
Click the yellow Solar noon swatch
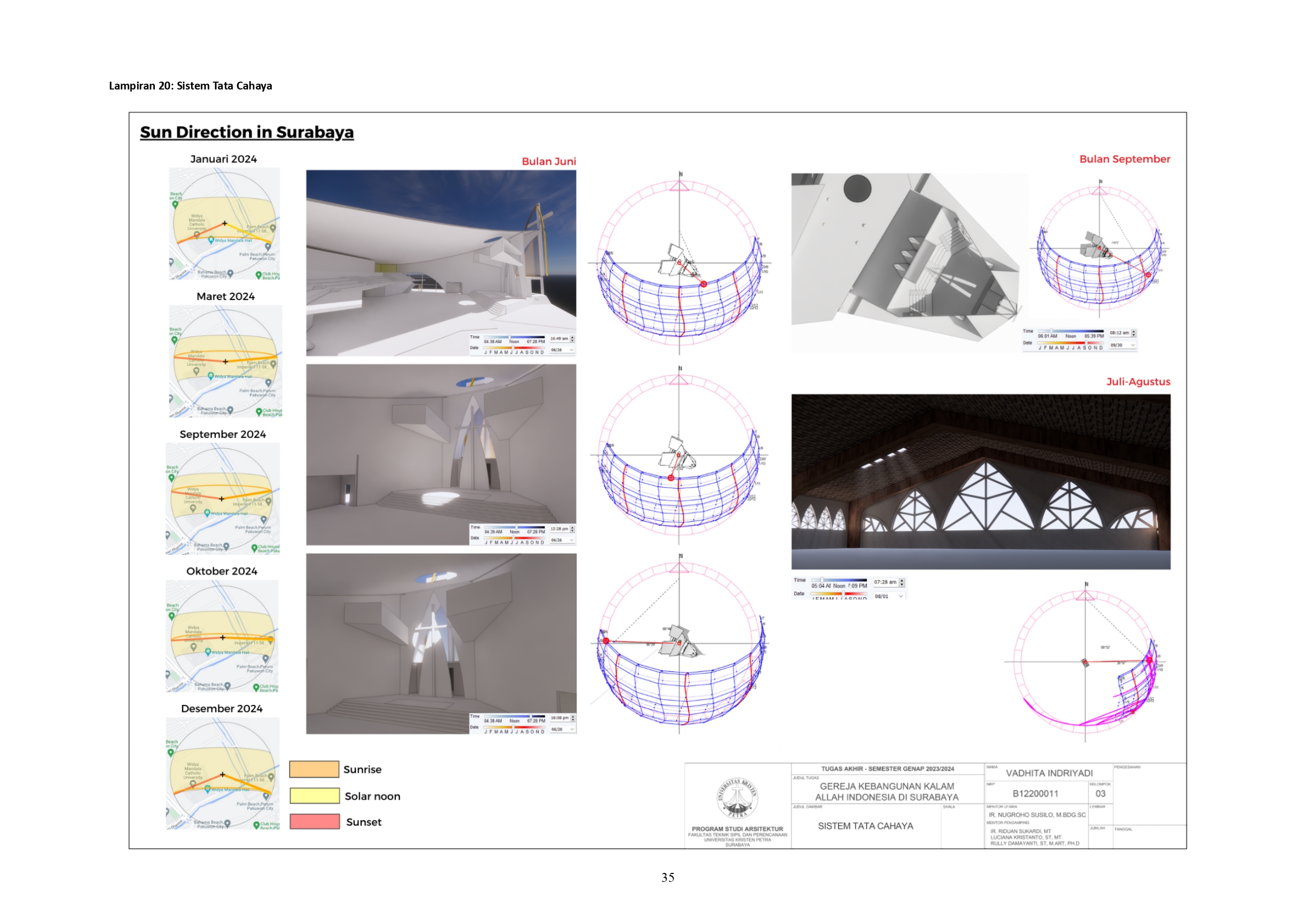pyautogui.click(x=314, y=796)
